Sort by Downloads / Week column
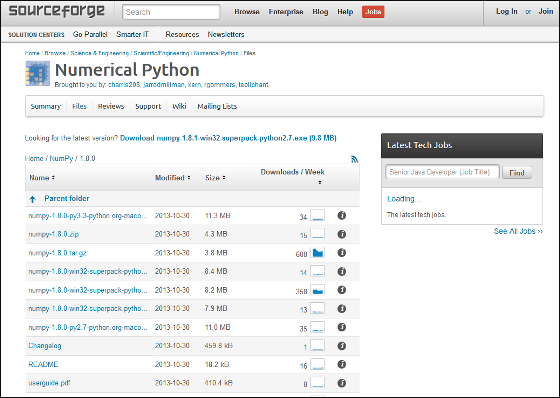Image resolution: width=560 pixels, height=398 pixels. [292, 176]
